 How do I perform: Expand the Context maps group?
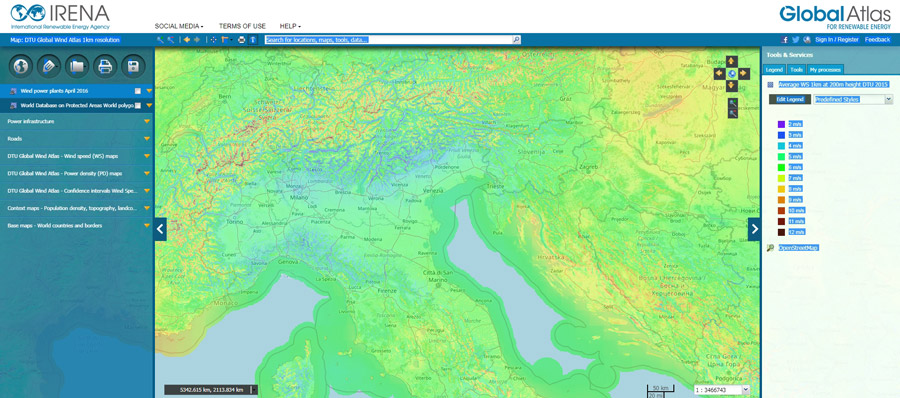click(x=146, y=208)
